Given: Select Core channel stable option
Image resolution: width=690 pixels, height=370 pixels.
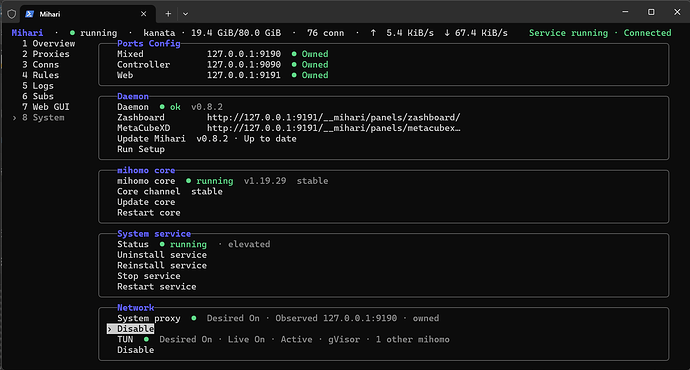Looking at the screenshot, I should click(x=170, y=191).
